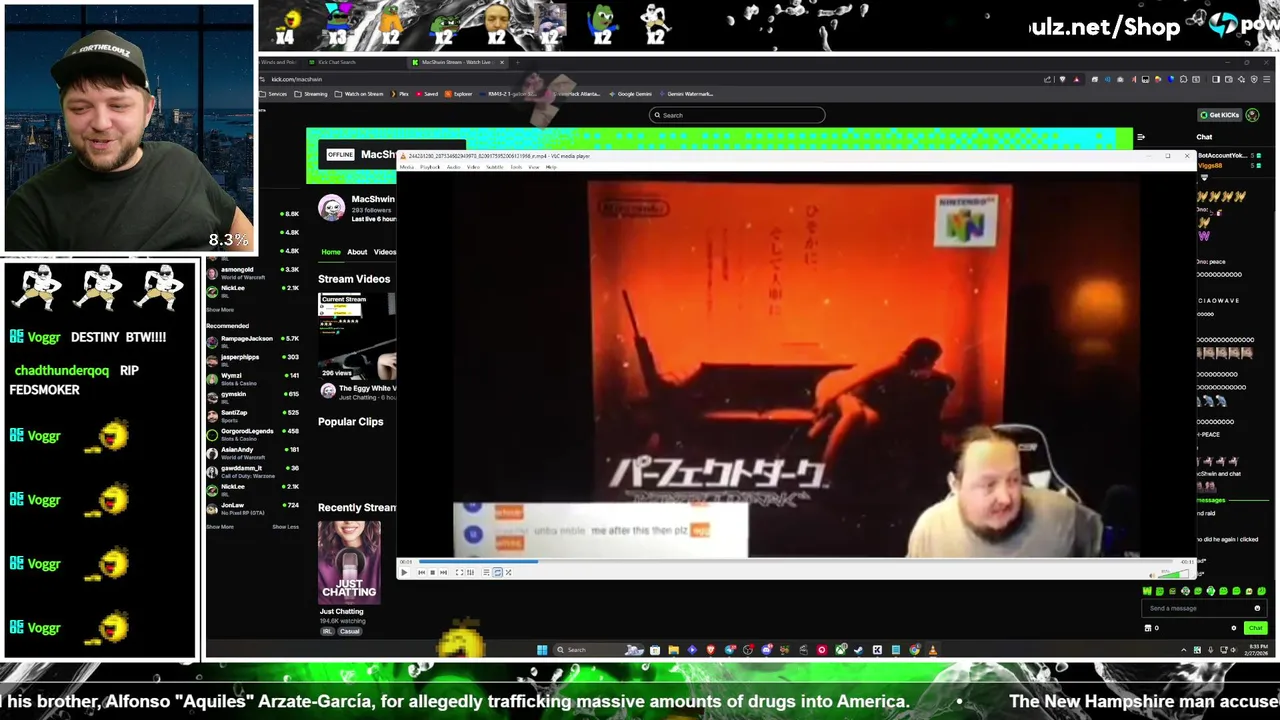Open VLC Audio menu

tap(453, 167)
